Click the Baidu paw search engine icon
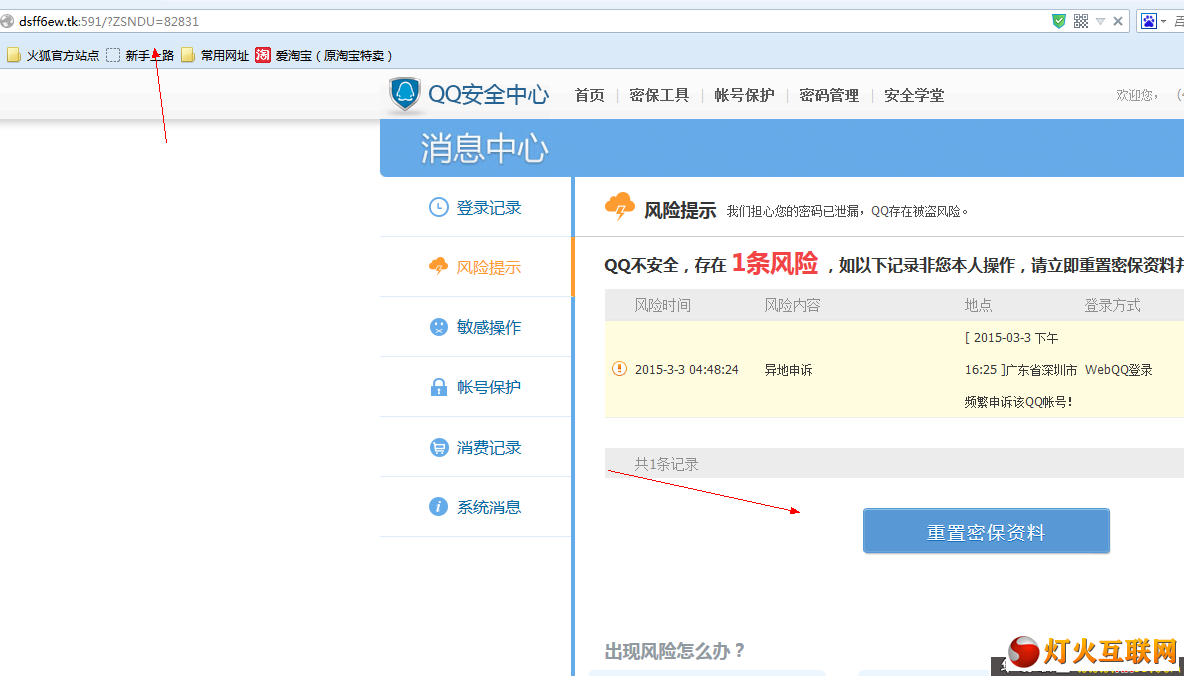The width and height of the screenshot is (1184, 676). (1149, 21)
